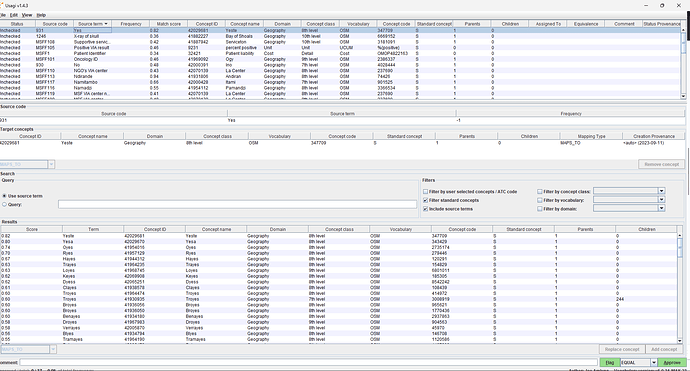Open the concept class filter dropdown
The width and height of the screenshot is (690, 371).
pos(661,191)
